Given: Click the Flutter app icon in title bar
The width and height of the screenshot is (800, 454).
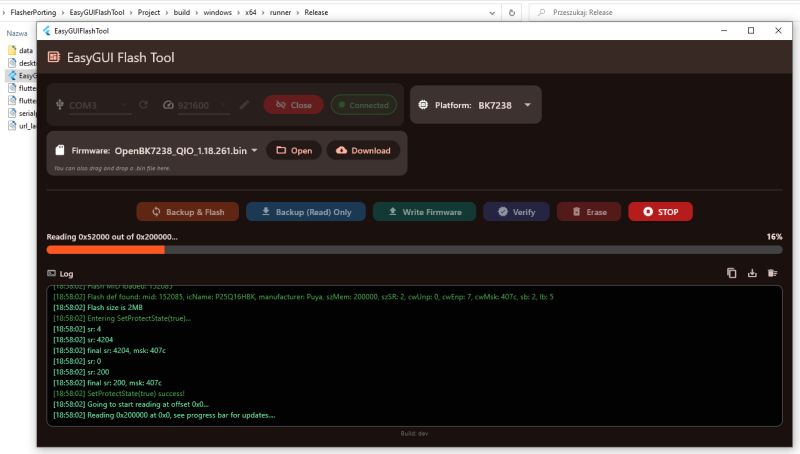Looking at the screenshot, I should tap(46, 31).
